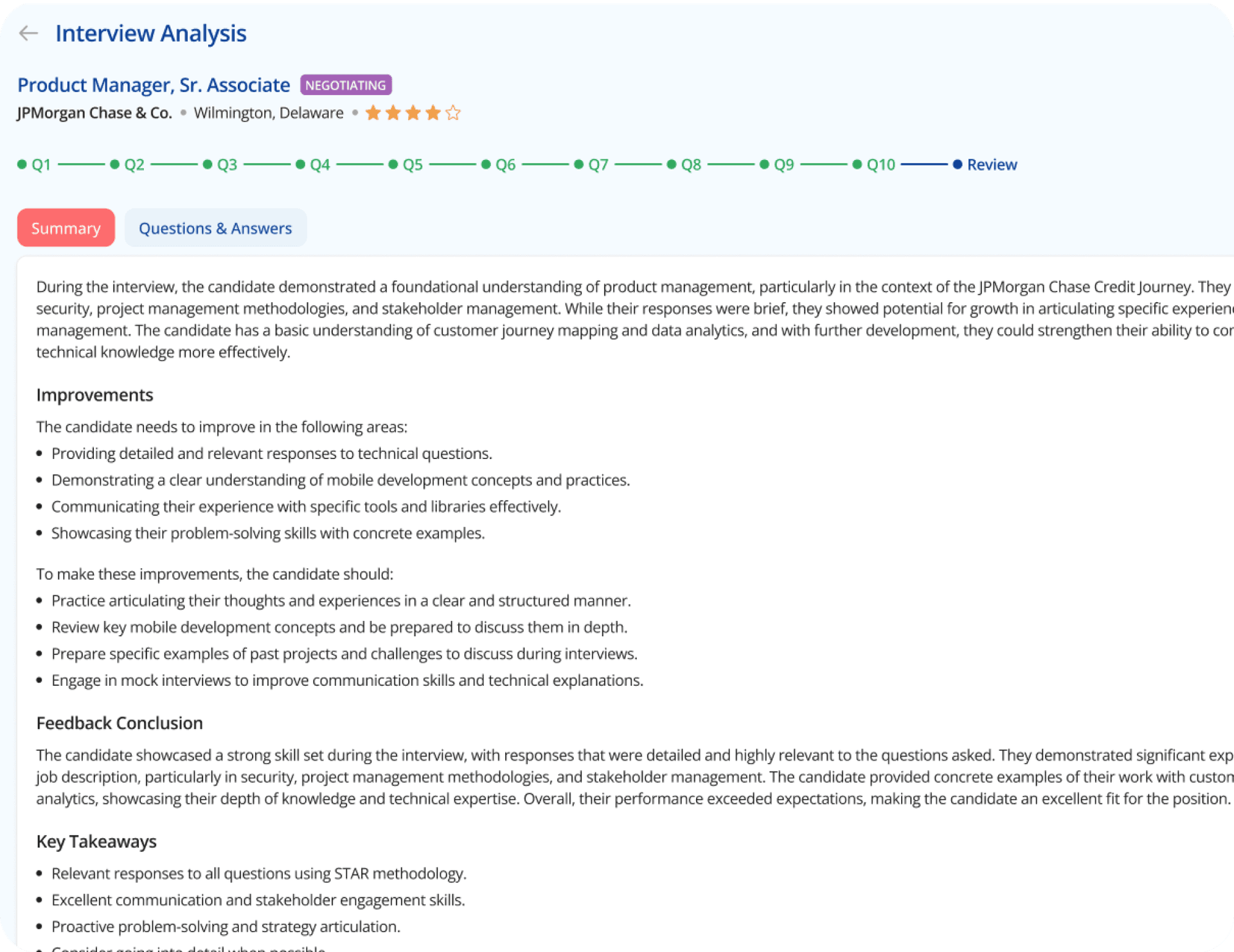Expand the Improvements section
This screenshot has width=1234, height=952.
click(x=95, y=394)
